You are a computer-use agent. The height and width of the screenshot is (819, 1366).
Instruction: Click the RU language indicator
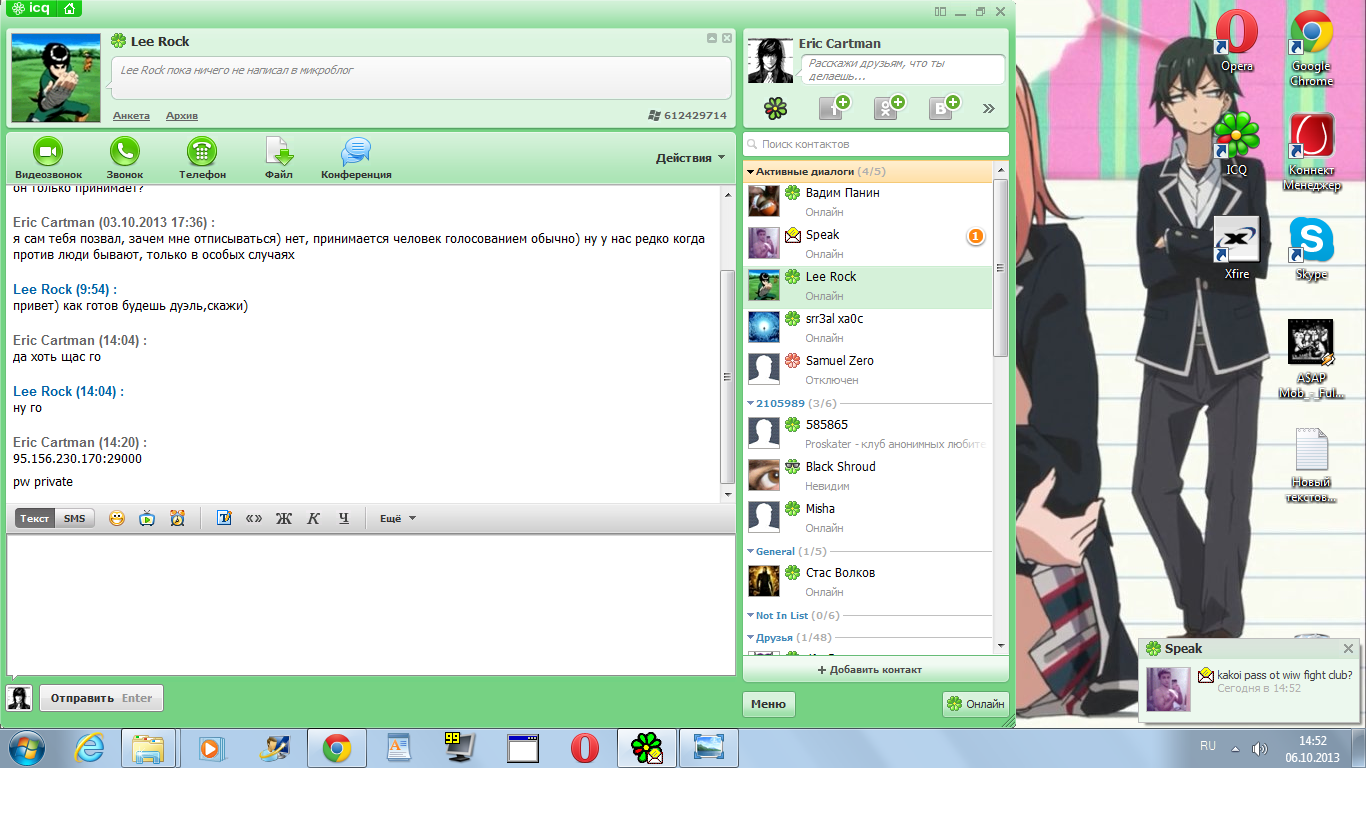pyautogui.click(x=1207, y=747)
